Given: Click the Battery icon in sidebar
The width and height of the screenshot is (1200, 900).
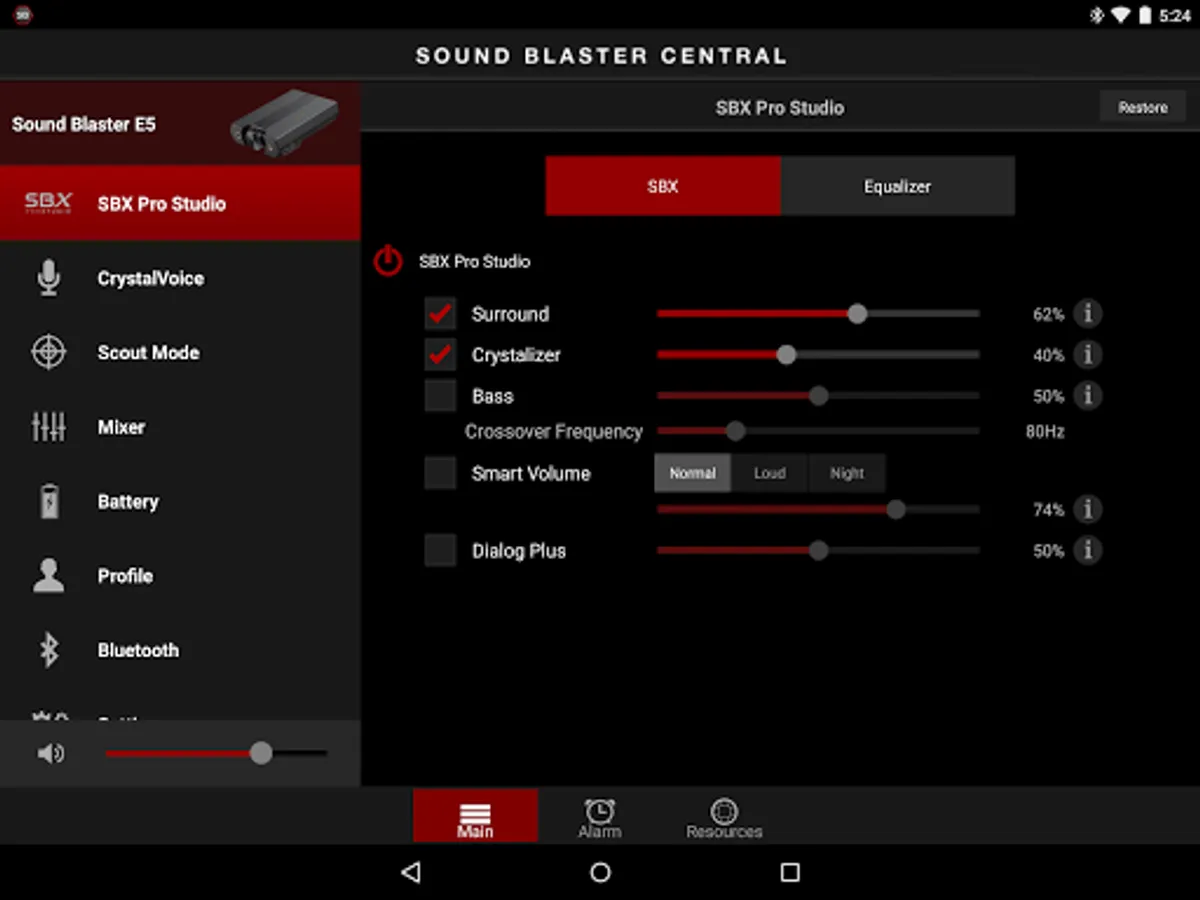Looking at the screenshot, I should pyautogui.click(x=48, y=501).
